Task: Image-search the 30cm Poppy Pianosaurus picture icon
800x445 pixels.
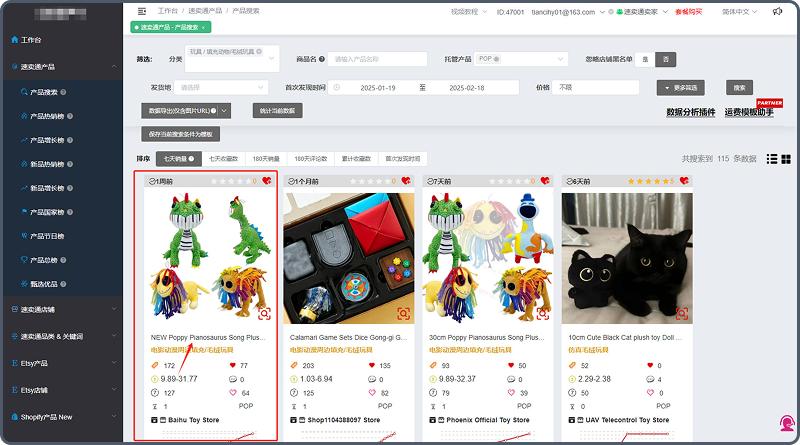Action: click(543, 313)
